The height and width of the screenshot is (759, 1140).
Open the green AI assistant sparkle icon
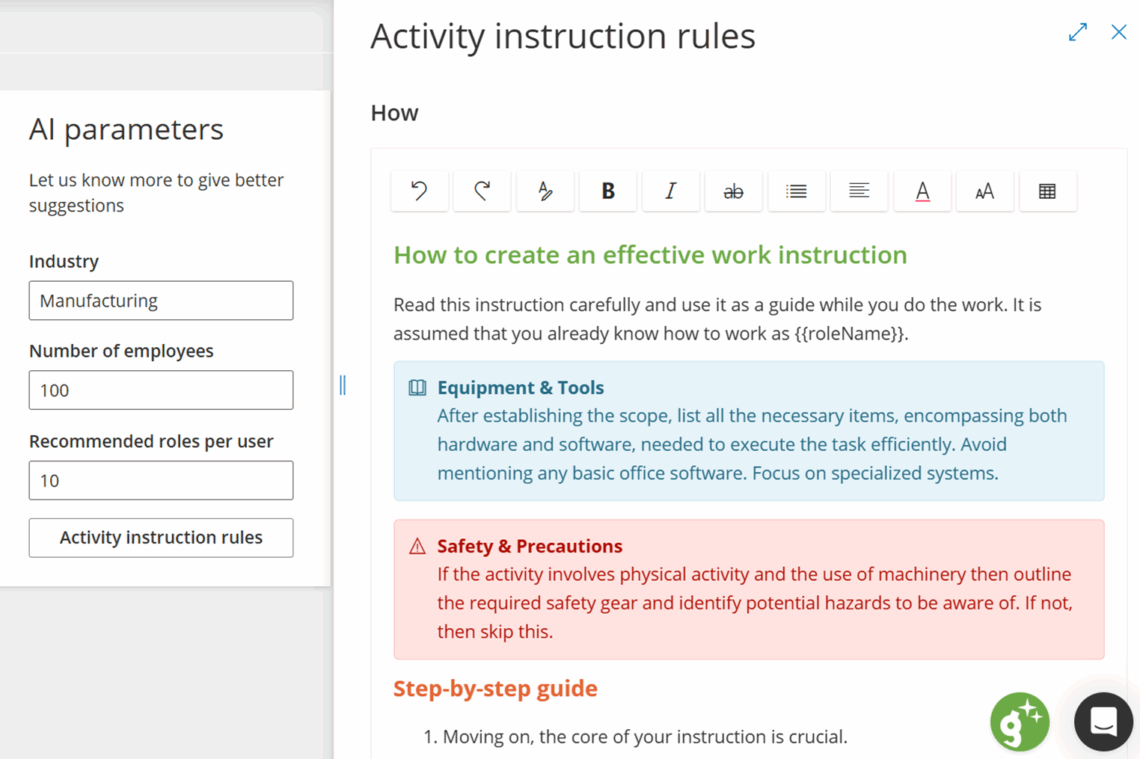pyautogui.click(x=1019, y=721)
